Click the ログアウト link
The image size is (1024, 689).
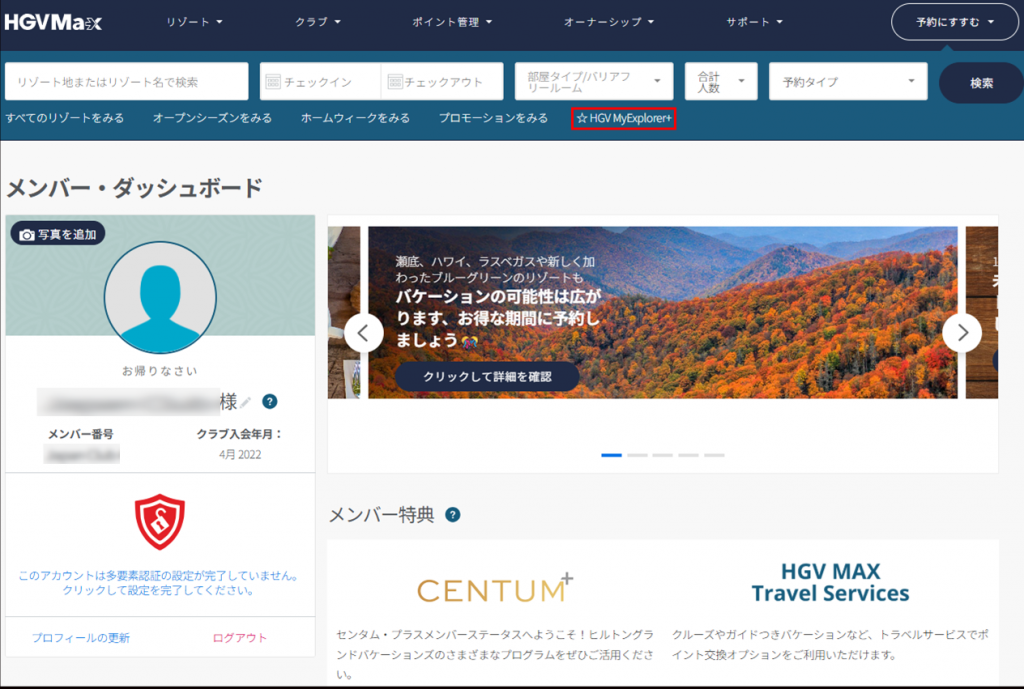(239, 637)
